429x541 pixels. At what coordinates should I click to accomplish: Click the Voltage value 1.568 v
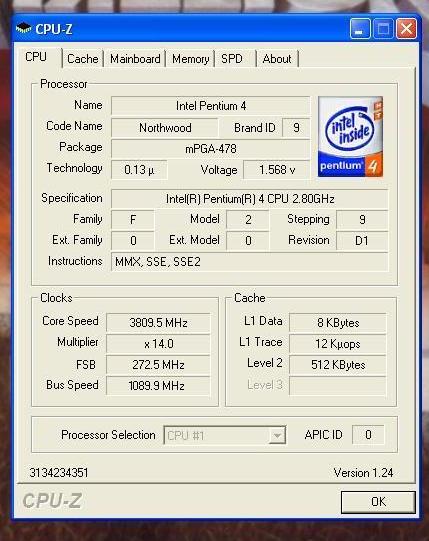(276, 170)
